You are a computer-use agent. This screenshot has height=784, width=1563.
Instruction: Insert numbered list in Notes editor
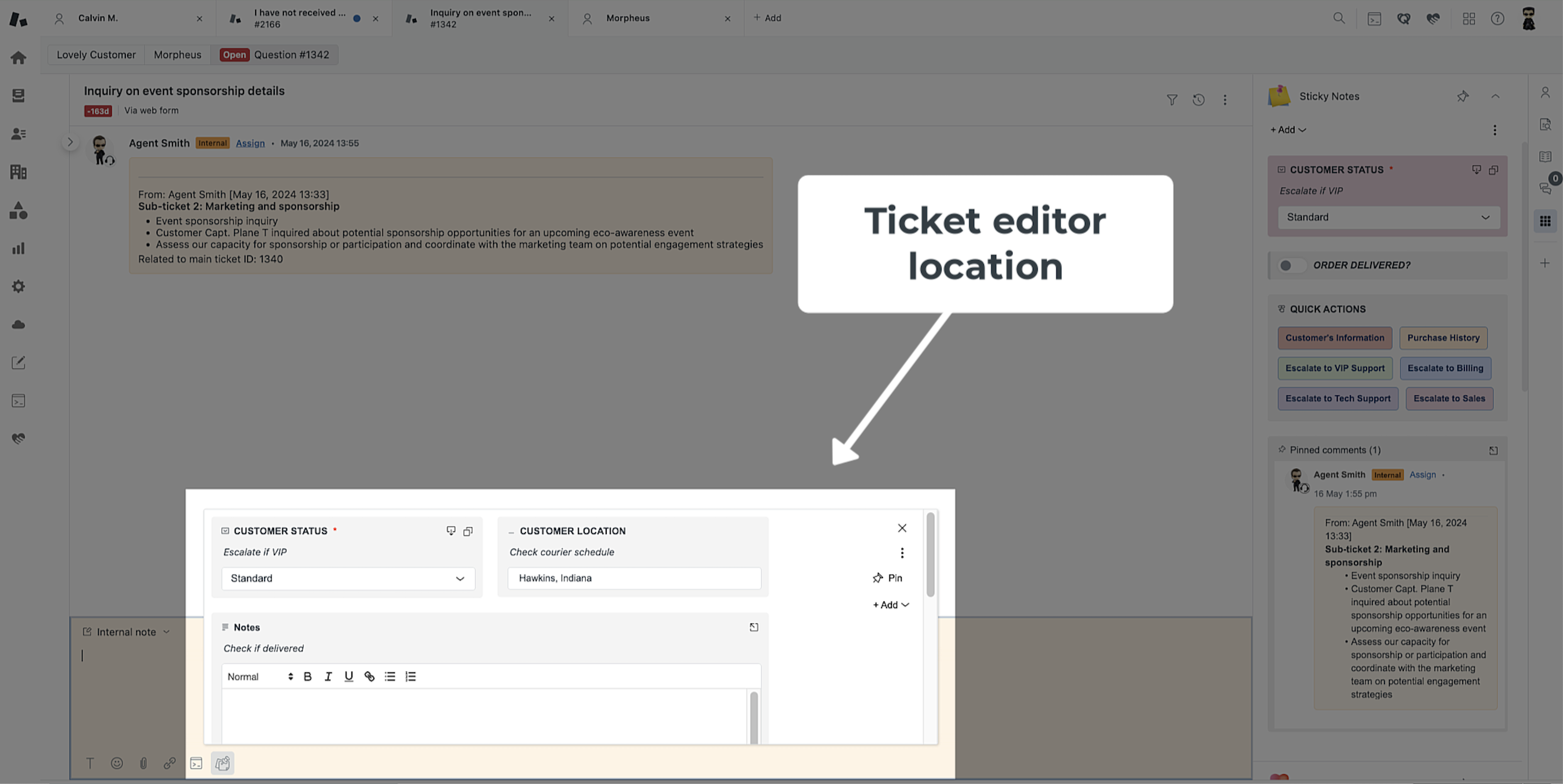(411, 677)
